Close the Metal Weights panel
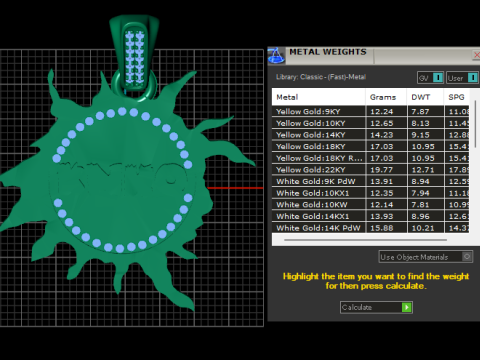Viewport: 480px width, 360px height. (x=477, y=55)
